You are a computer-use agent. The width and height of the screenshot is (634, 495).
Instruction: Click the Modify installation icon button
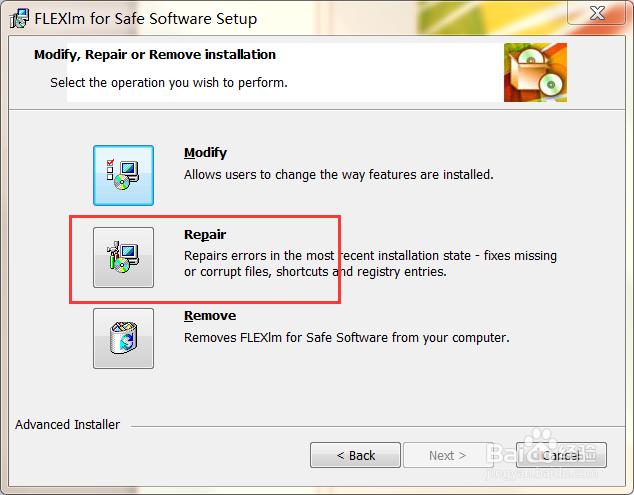[x=123, y=176]
